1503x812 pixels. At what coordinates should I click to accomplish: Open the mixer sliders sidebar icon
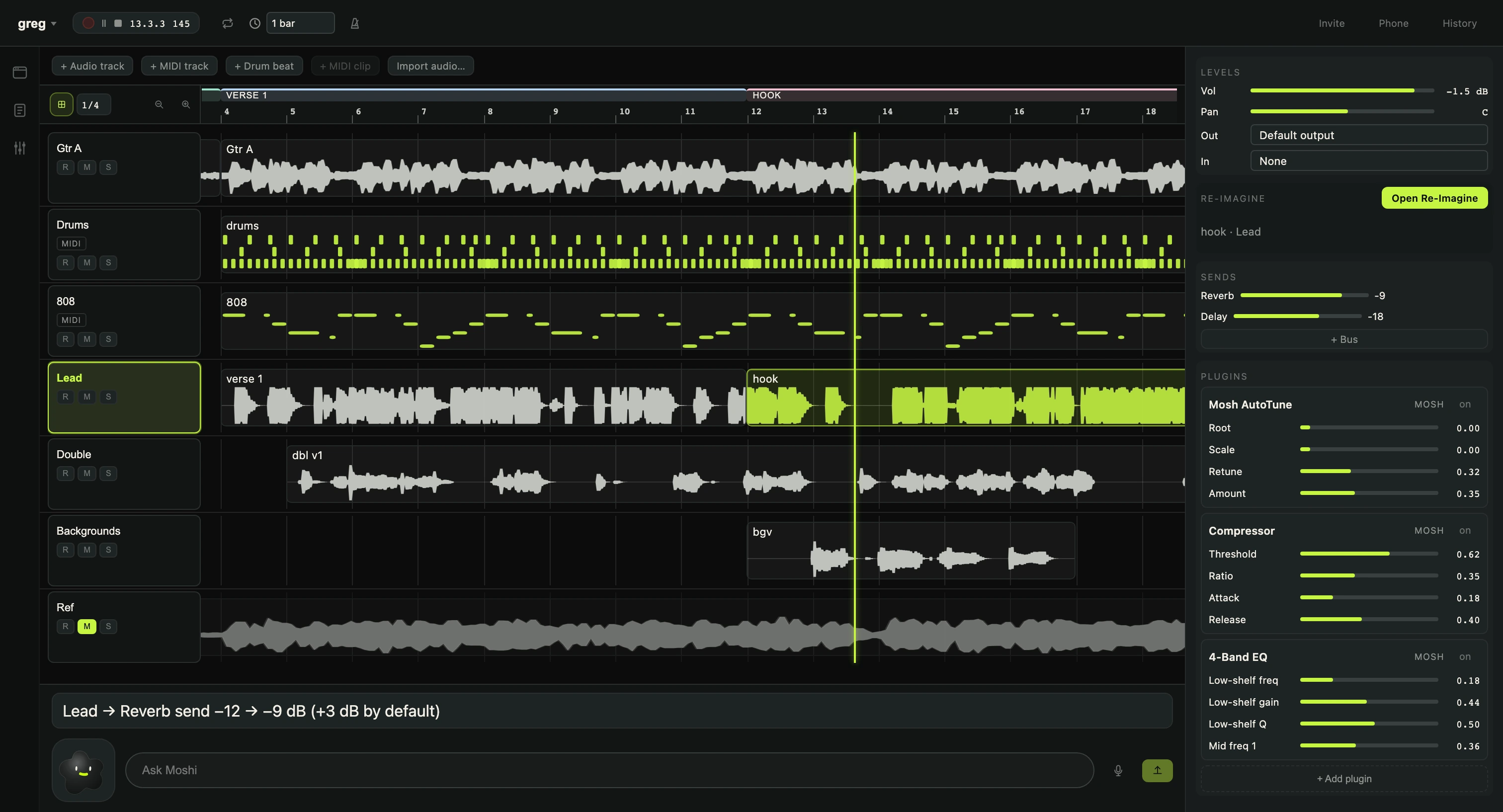tap(20, 148)
